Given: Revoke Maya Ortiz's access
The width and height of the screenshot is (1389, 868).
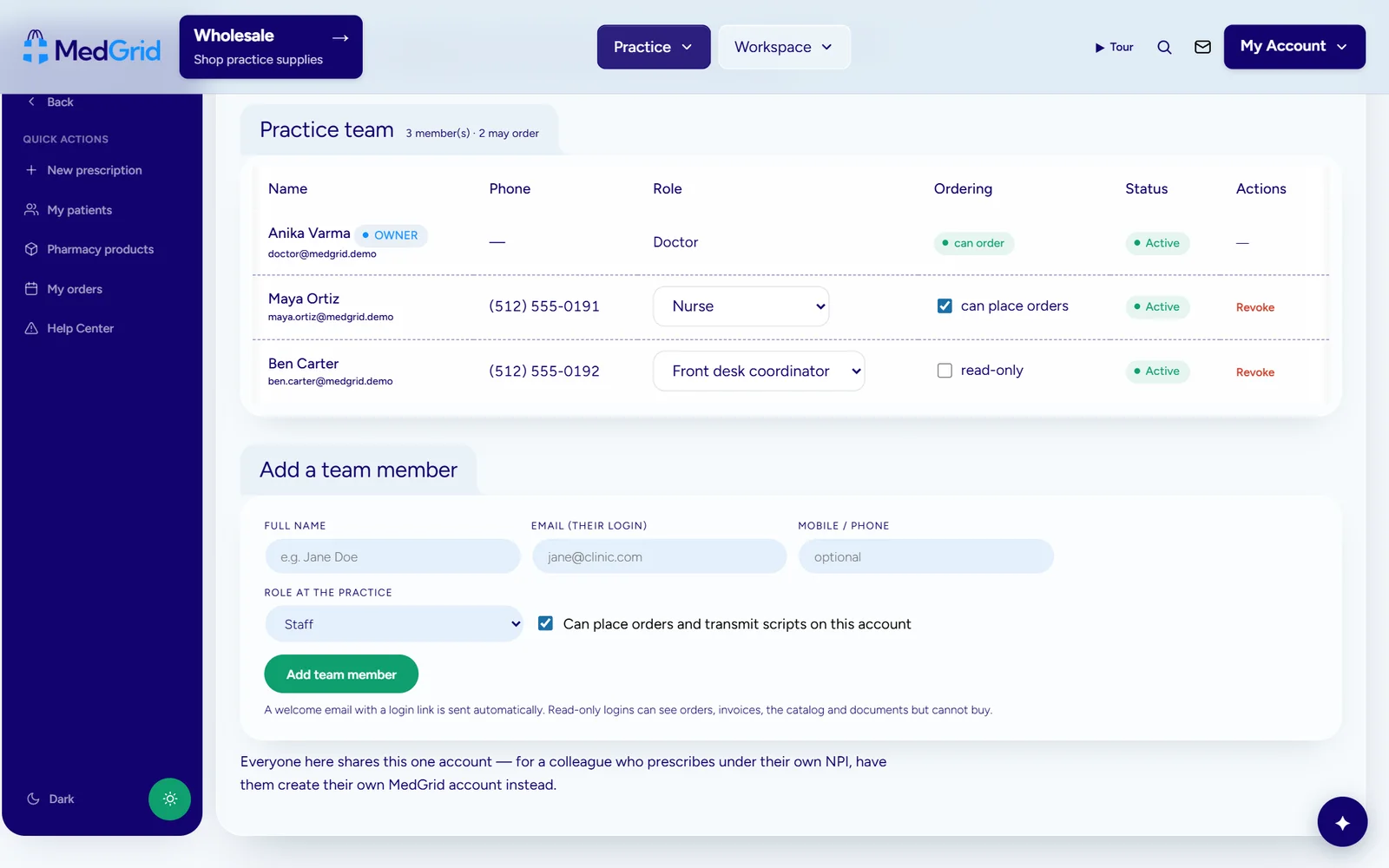Looking at the screenshot, I should (x=1255, y=307).
